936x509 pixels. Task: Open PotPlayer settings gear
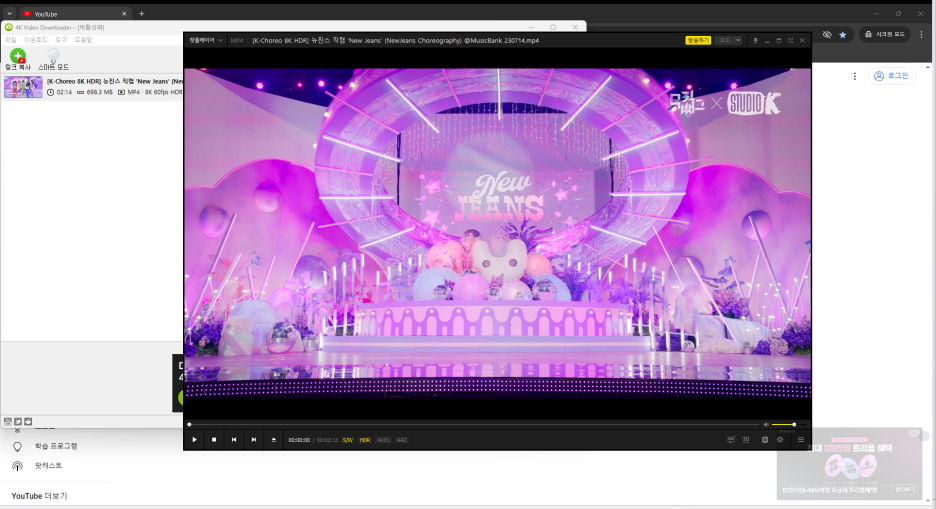point(780,440)
